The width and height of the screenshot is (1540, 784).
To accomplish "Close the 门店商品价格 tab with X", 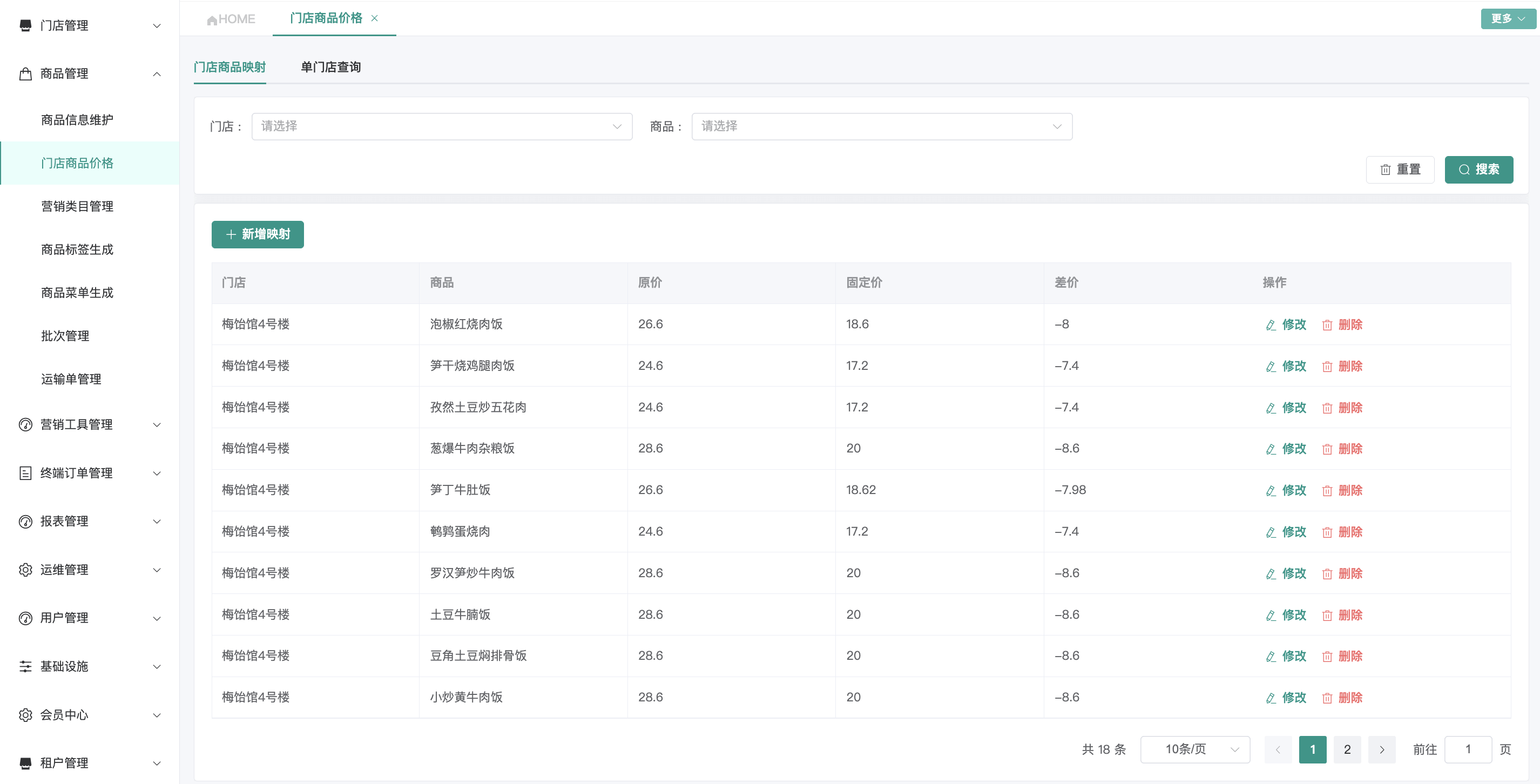I will pos(375,18).
